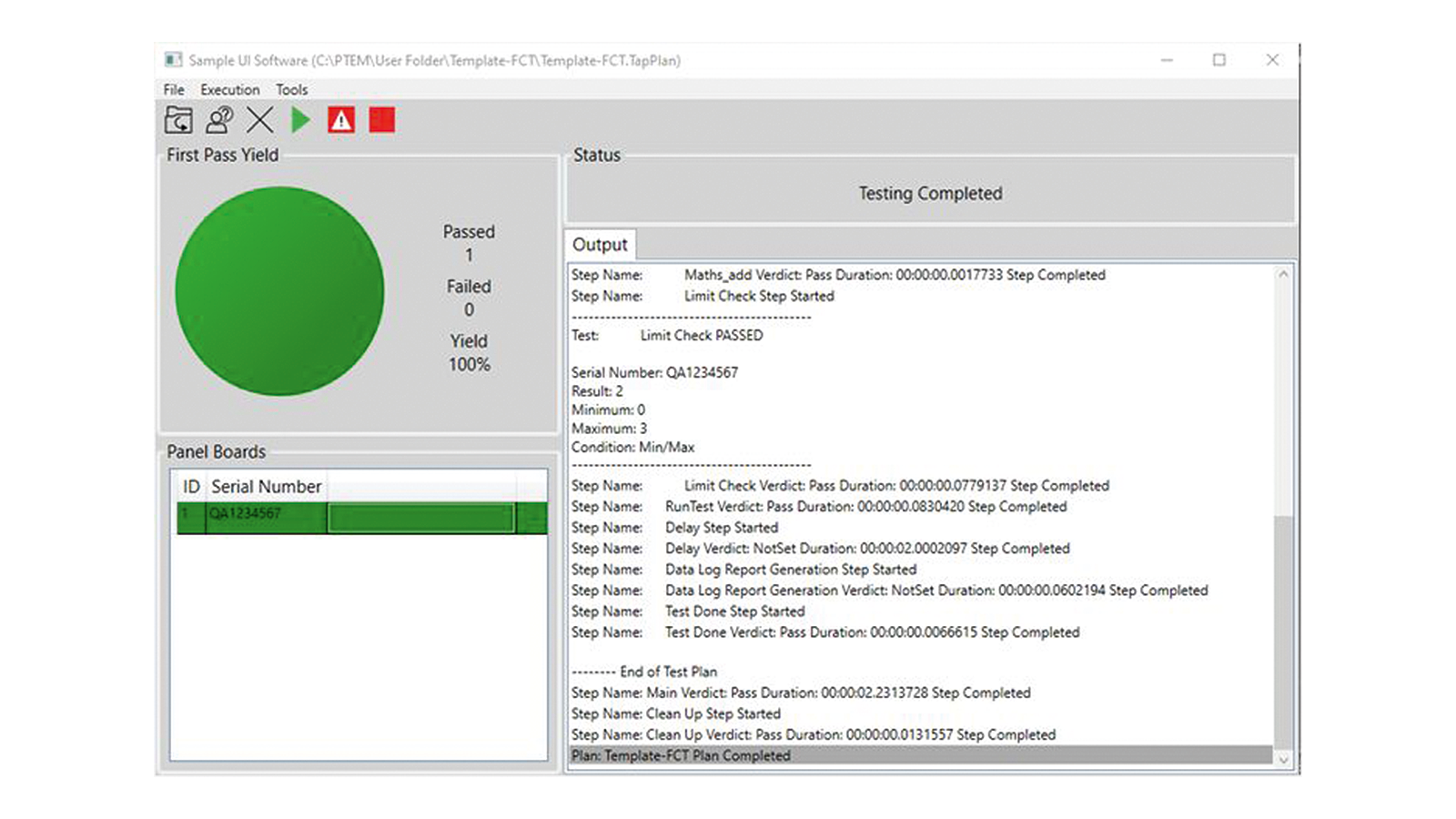Click the user help icon in toolbar

(x=219, y=120)
